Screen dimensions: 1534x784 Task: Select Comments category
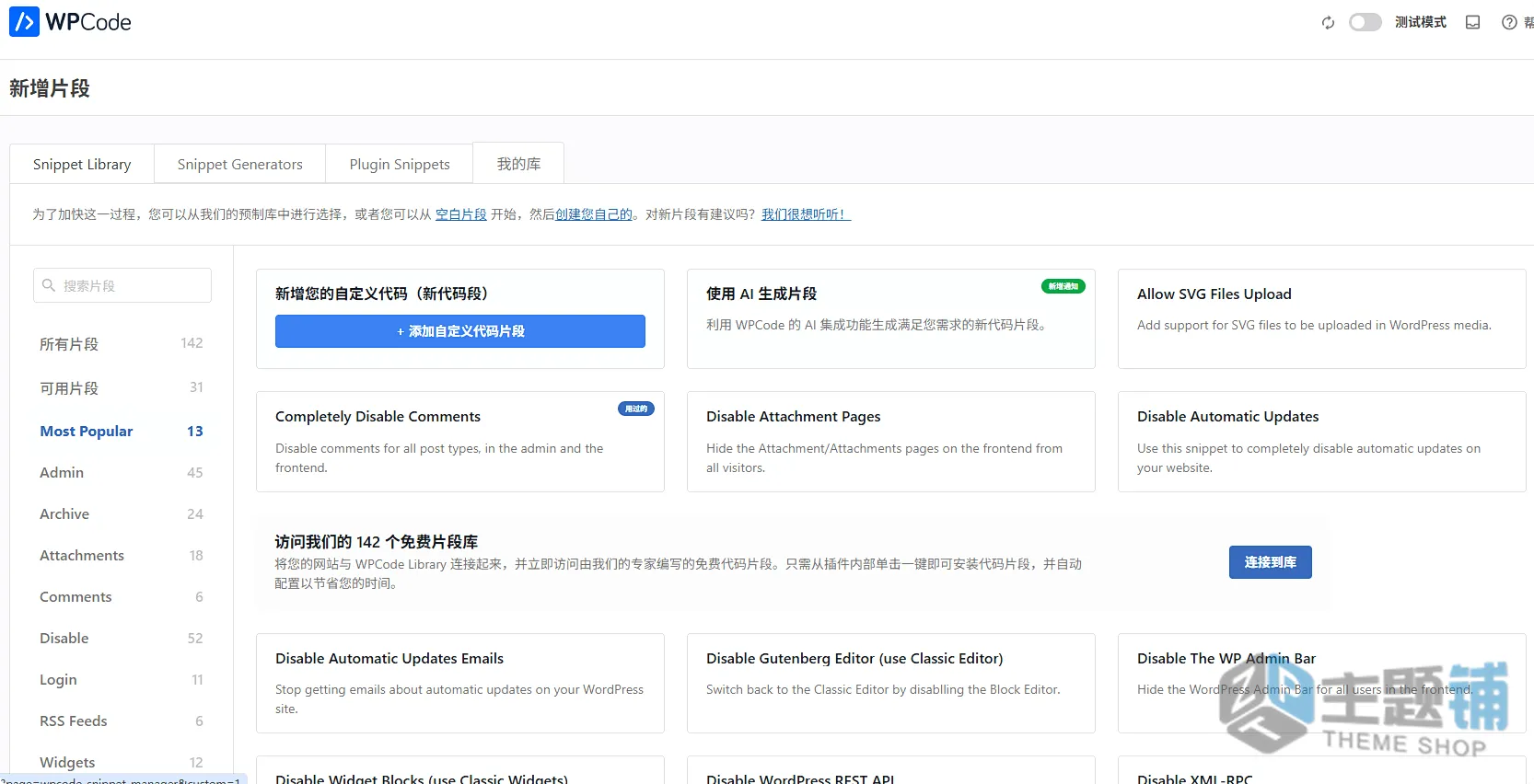tap(122, 596)
